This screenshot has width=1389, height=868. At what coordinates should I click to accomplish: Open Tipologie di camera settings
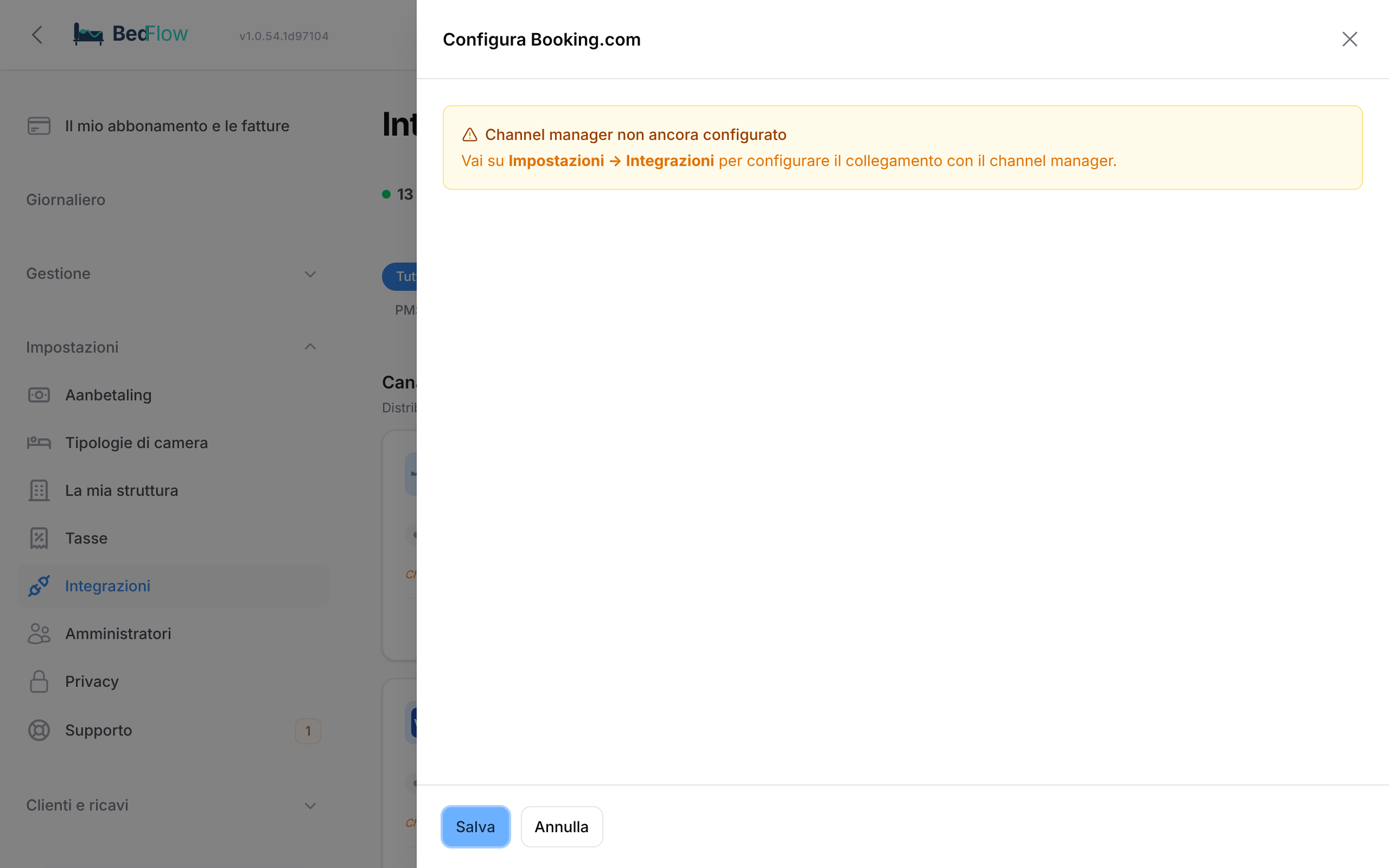pyautogui.click(x=173, y=443)
